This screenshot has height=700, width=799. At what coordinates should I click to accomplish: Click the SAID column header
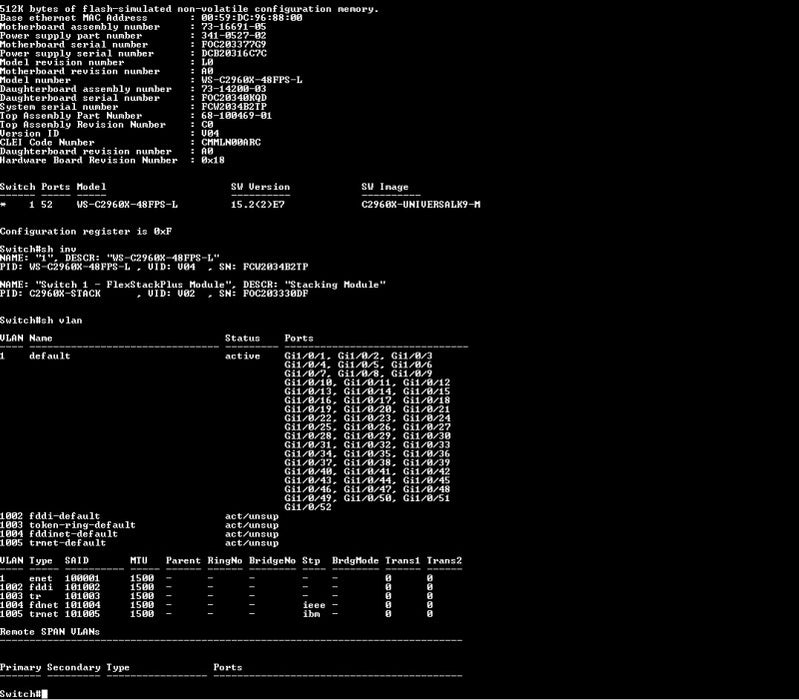coord(76,560)
